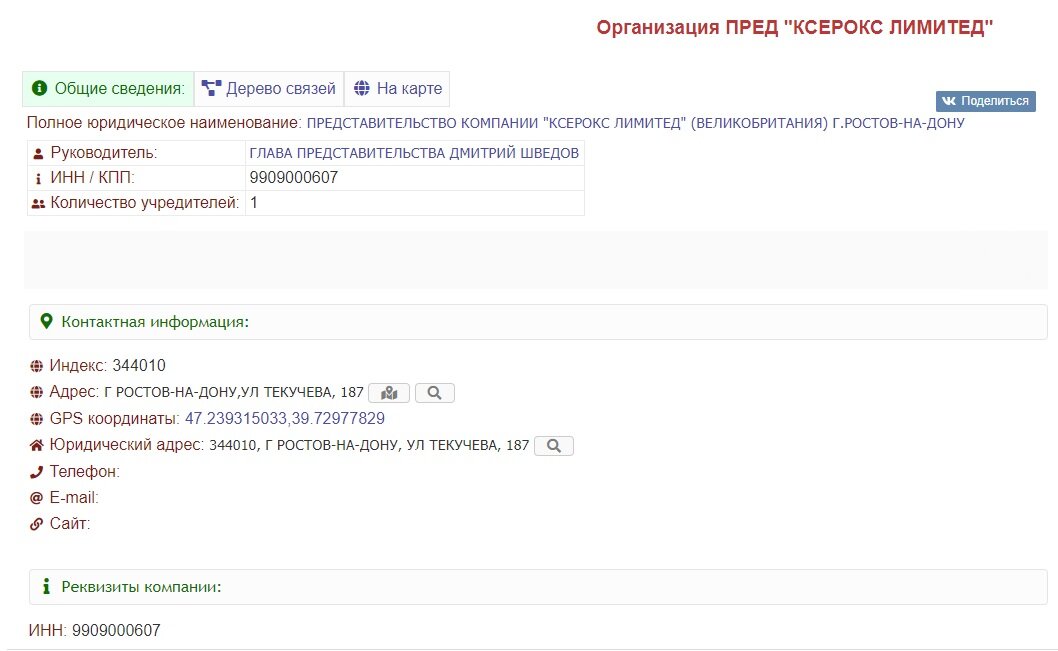Click the address text Г РОСТОВ-НА-ДОНУ,УЛ ТЕКУЧЕВА, 187
This screenshot has height=651, width=1058.
[x=233, y=393]
